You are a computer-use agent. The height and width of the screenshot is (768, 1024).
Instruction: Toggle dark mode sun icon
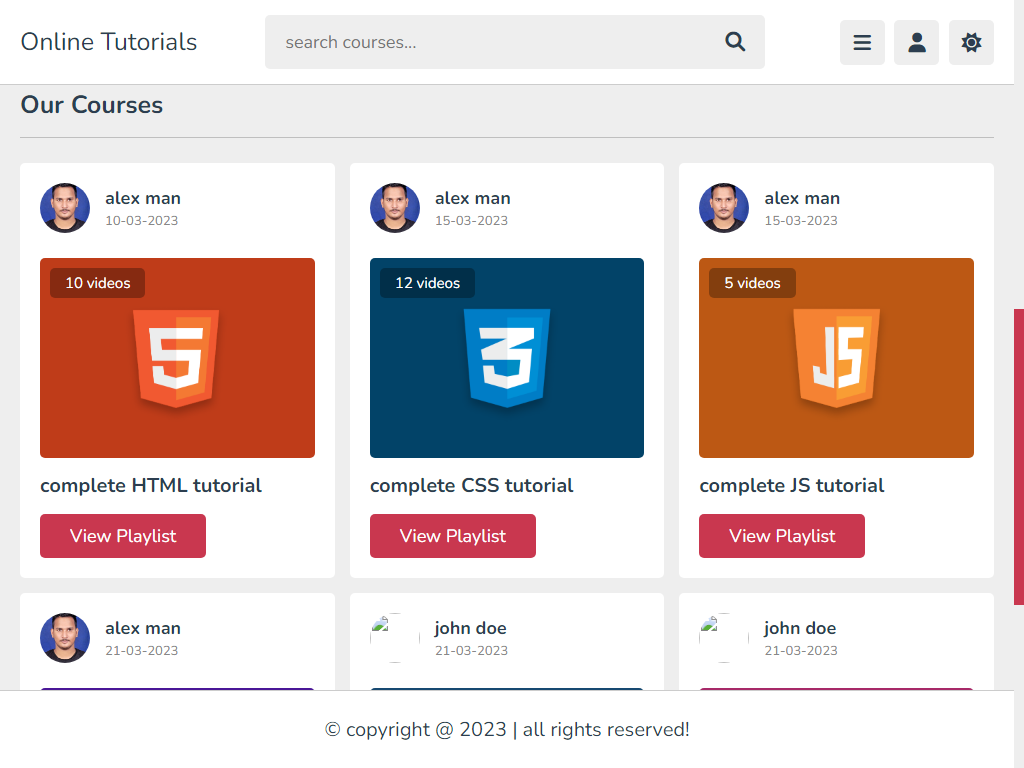[971, 42]
